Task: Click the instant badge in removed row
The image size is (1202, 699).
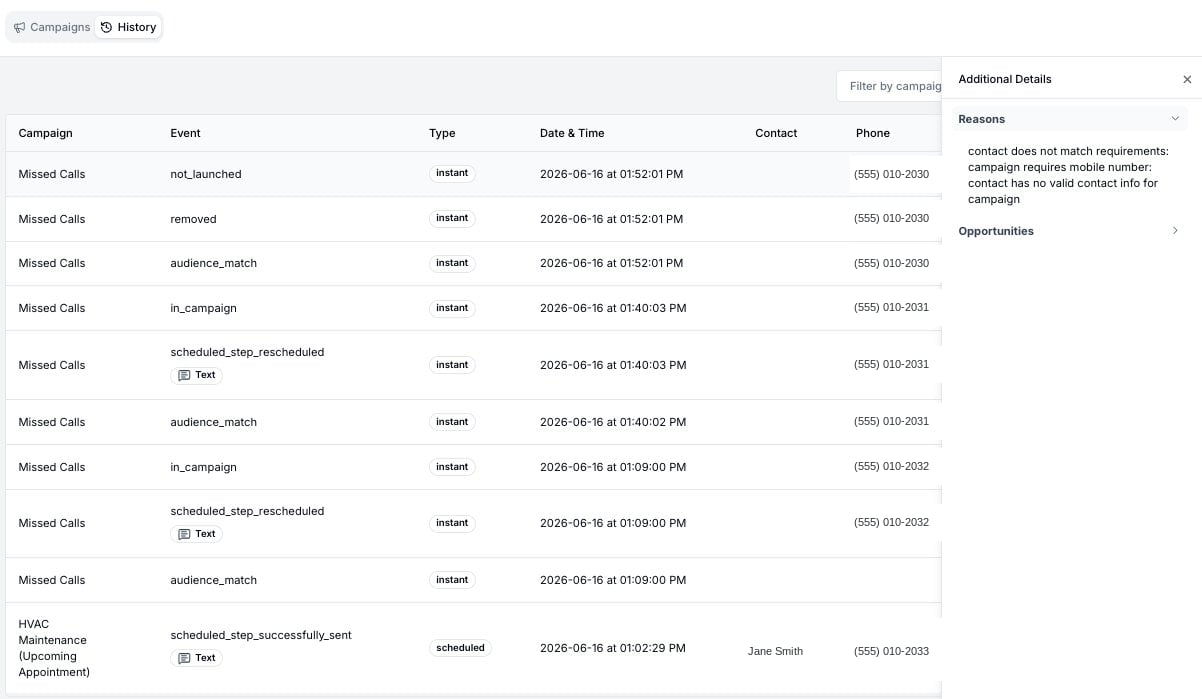Action: [x=452, y=218]
